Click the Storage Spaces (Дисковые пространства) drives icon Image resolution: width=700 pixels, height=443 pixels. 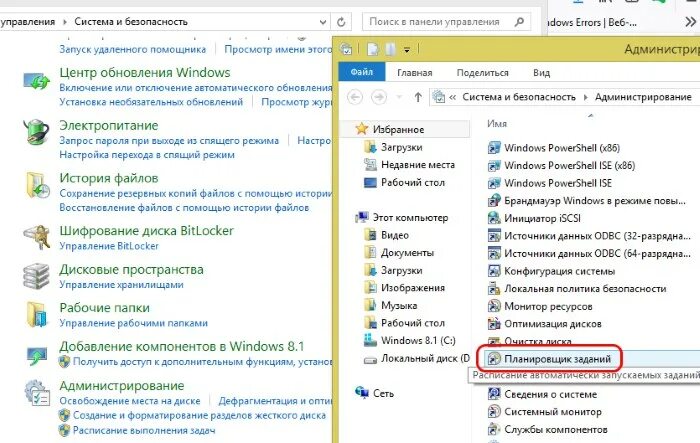[36, 276]
